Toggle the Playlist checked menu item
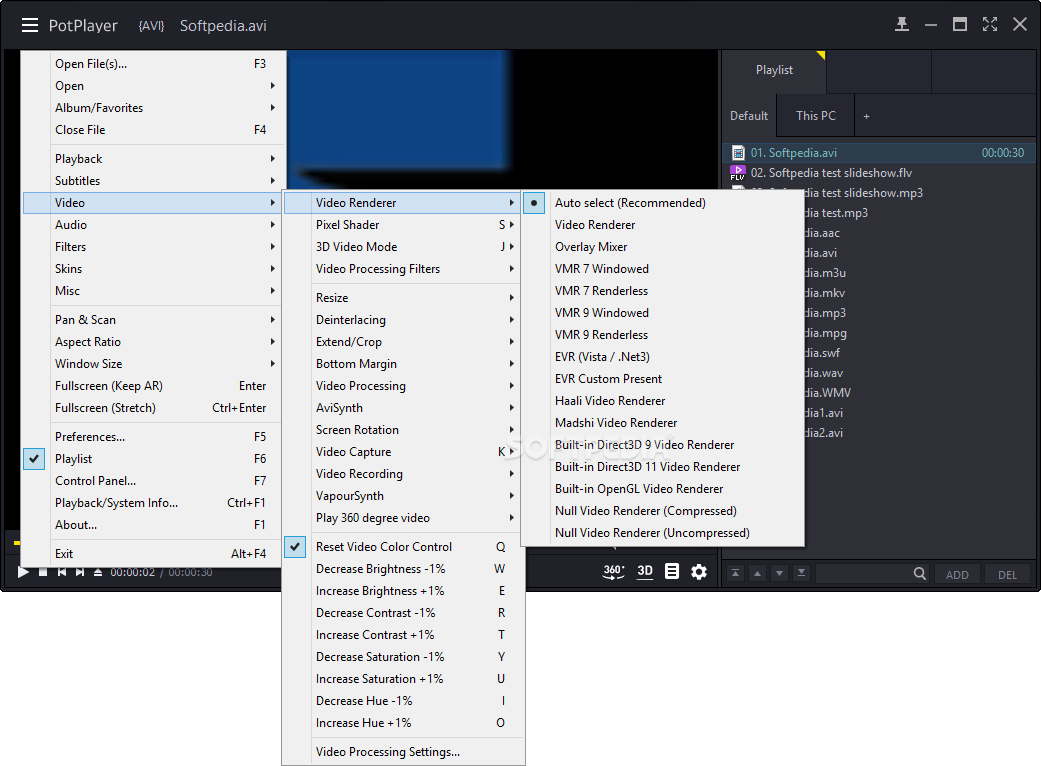The height and width of the screenshot is (766, 1041). click(x=153, y=459)
